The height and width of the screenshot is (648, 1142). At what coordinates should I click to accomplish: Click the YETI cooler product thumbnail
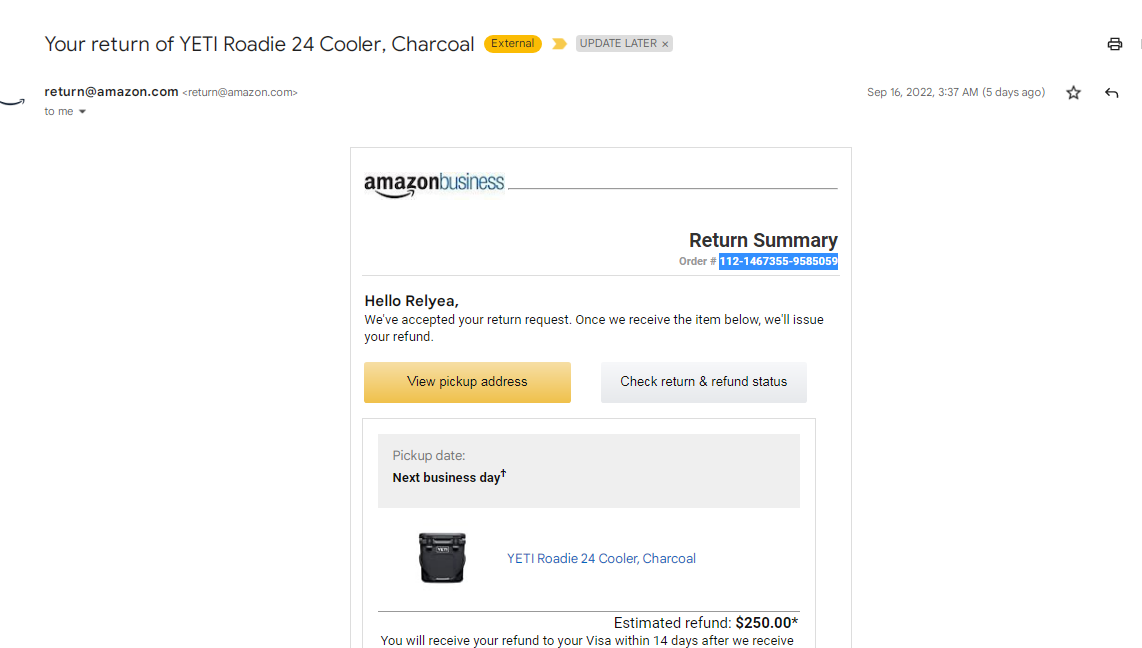click(442, 558)
